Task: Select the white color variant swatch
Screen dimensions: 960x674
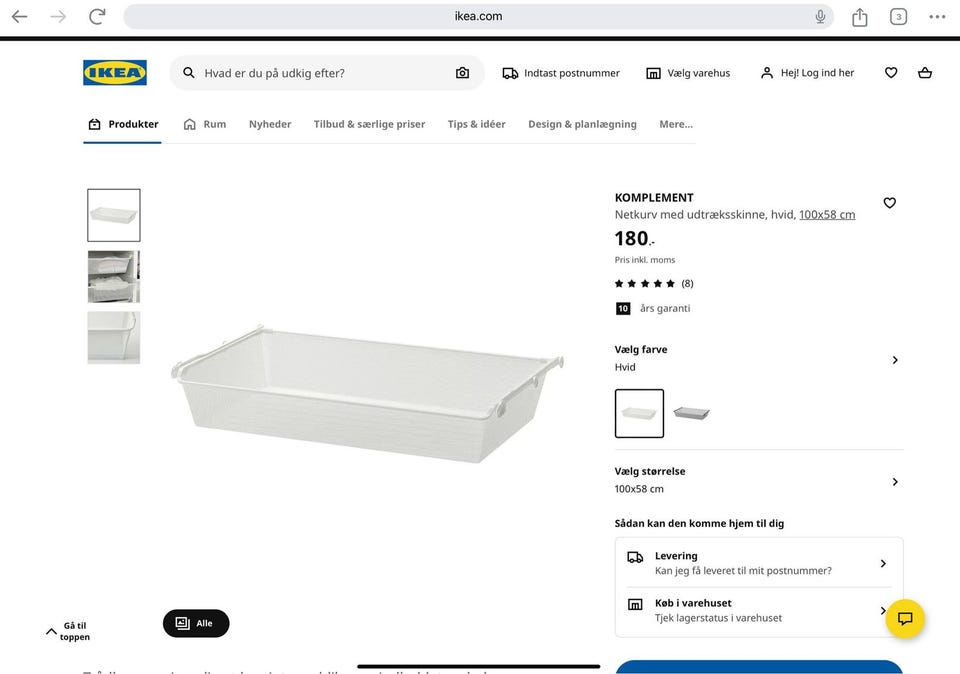Action: 639,413
